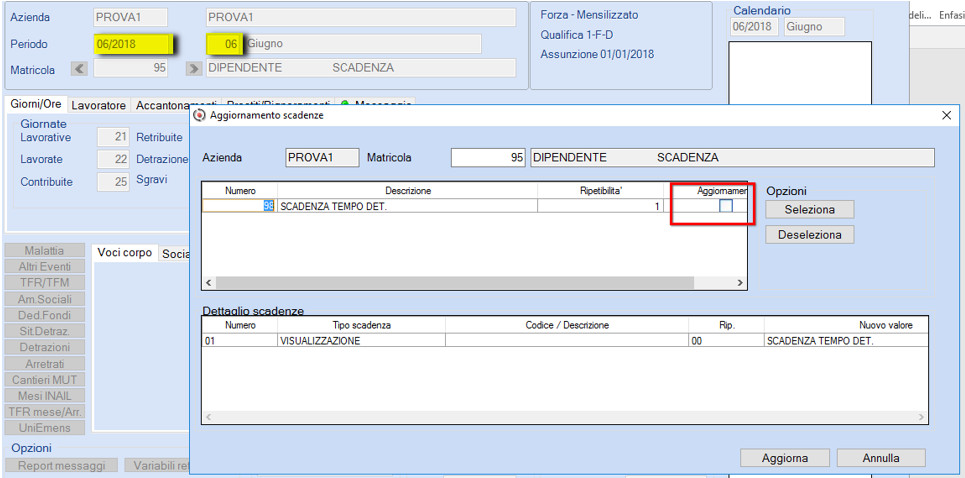965x478 pixels.
Task: Tick the Aggiornamento checkbox for SCADENZA TEMPO DET.
Action: click(x=726, y=207)
